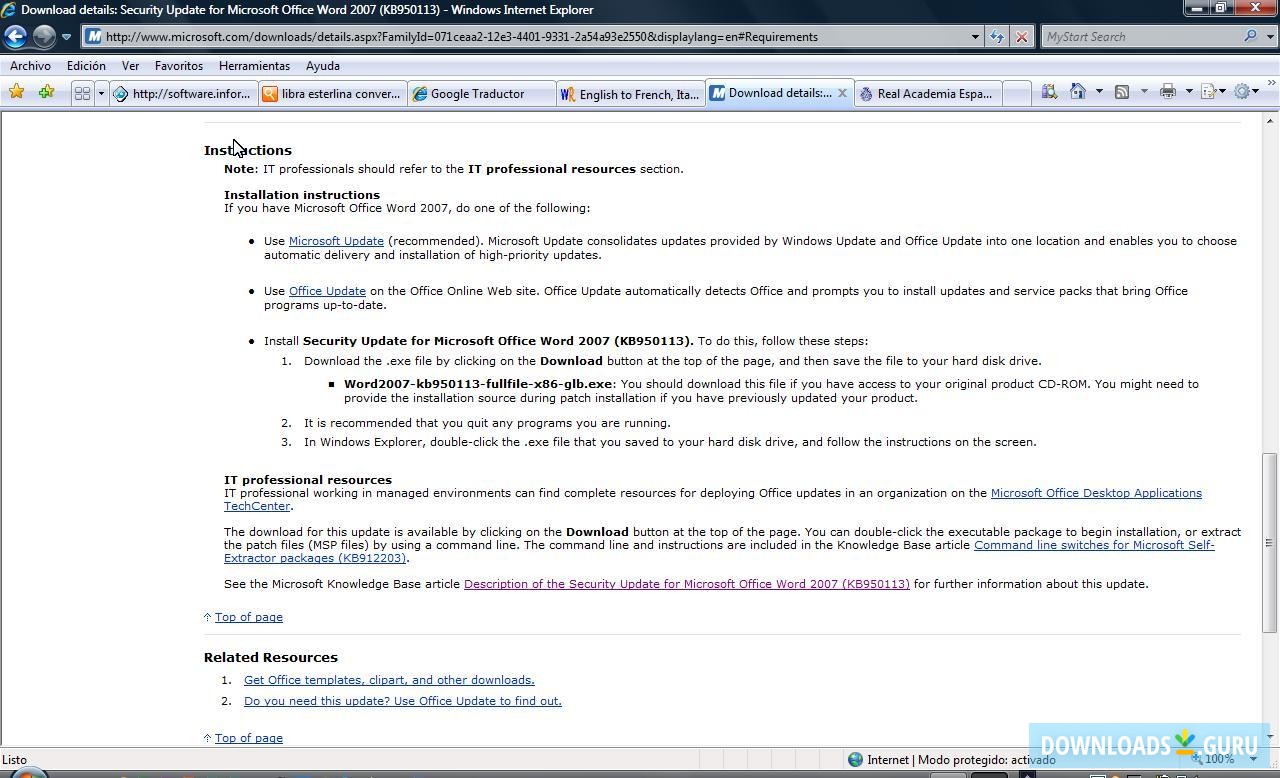
Task: Click the Listo status bar text
Action: pyautogui.click(x=15, y=760)
